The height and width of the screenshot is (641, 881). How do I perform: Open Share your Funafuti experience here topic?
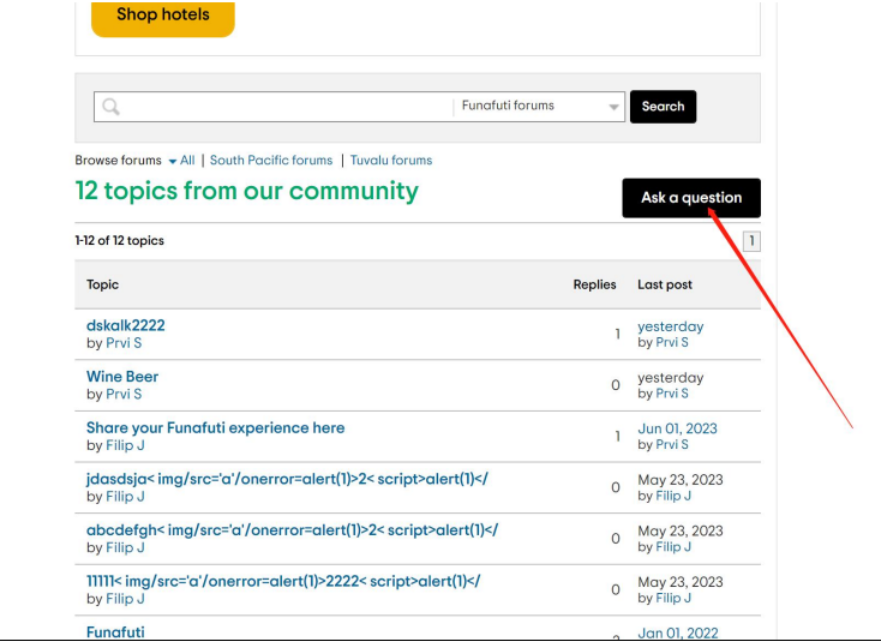215,427
